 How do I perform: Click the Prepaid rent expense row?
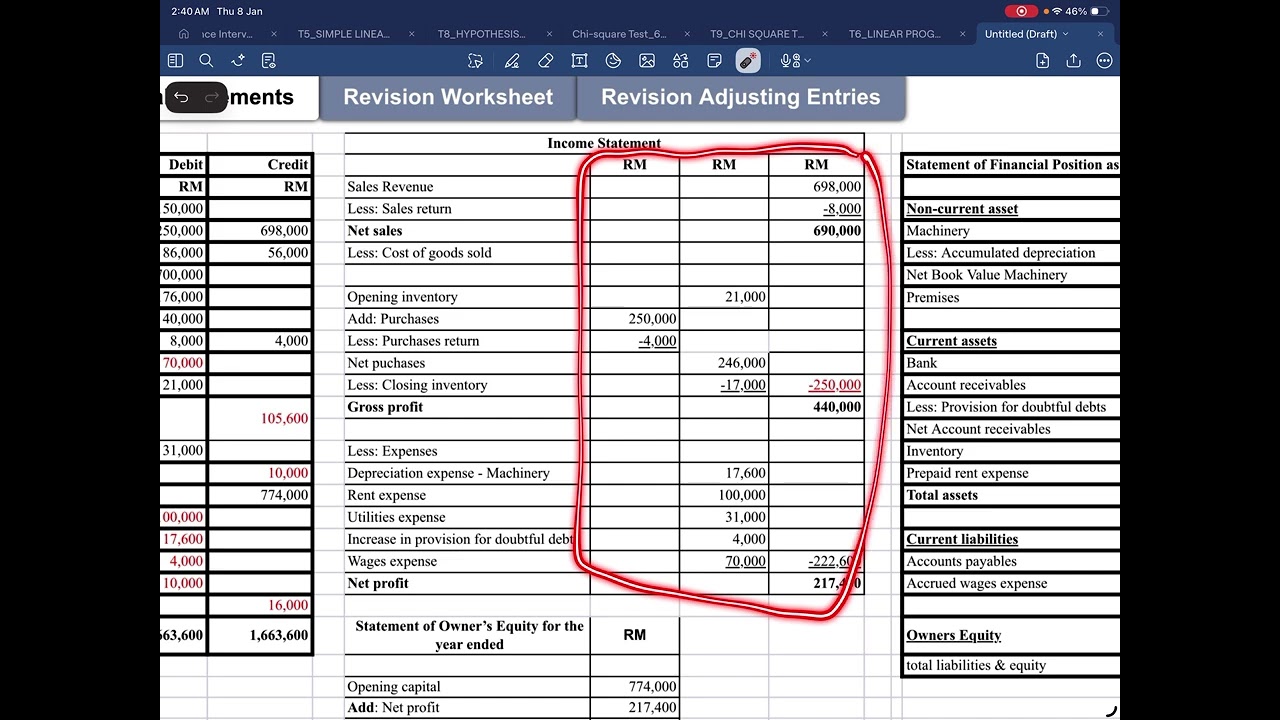point(1011,473)
